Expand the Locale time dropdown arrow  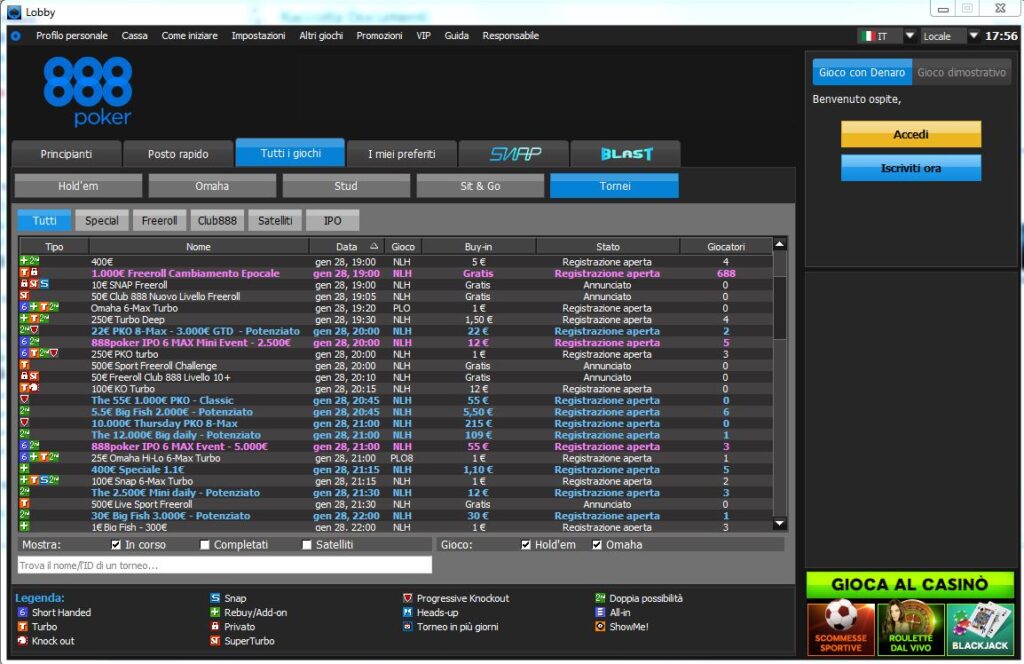973,36
